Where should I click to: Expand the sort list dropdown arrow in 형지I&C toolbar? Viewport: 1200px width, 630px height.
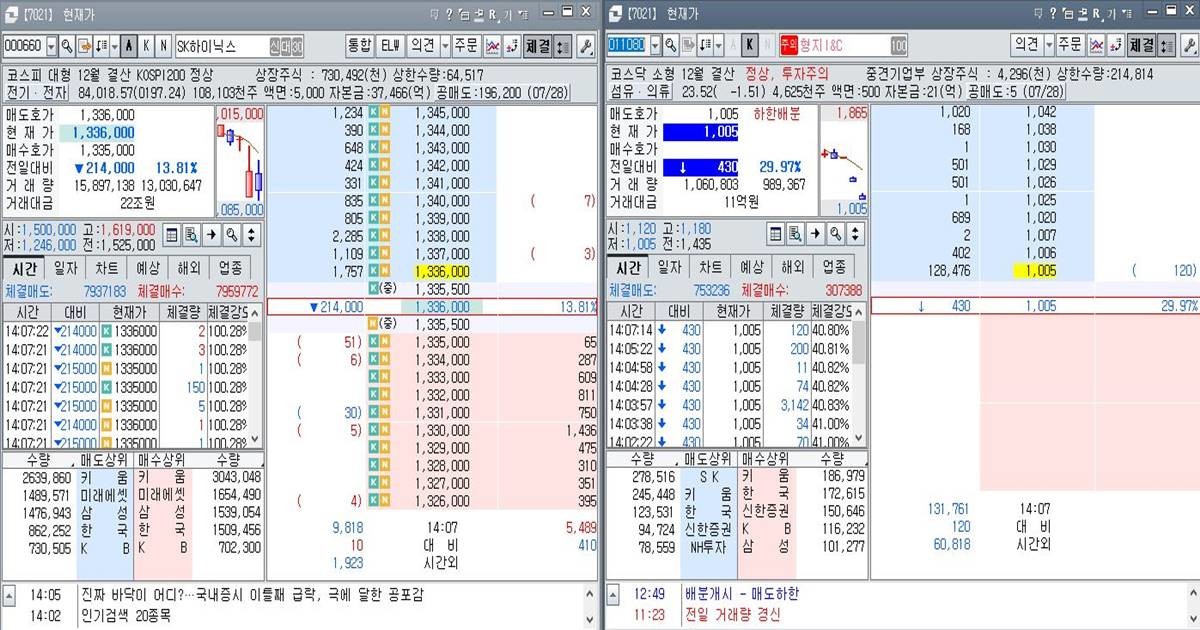pyautogui.click(x=719, y=46)
